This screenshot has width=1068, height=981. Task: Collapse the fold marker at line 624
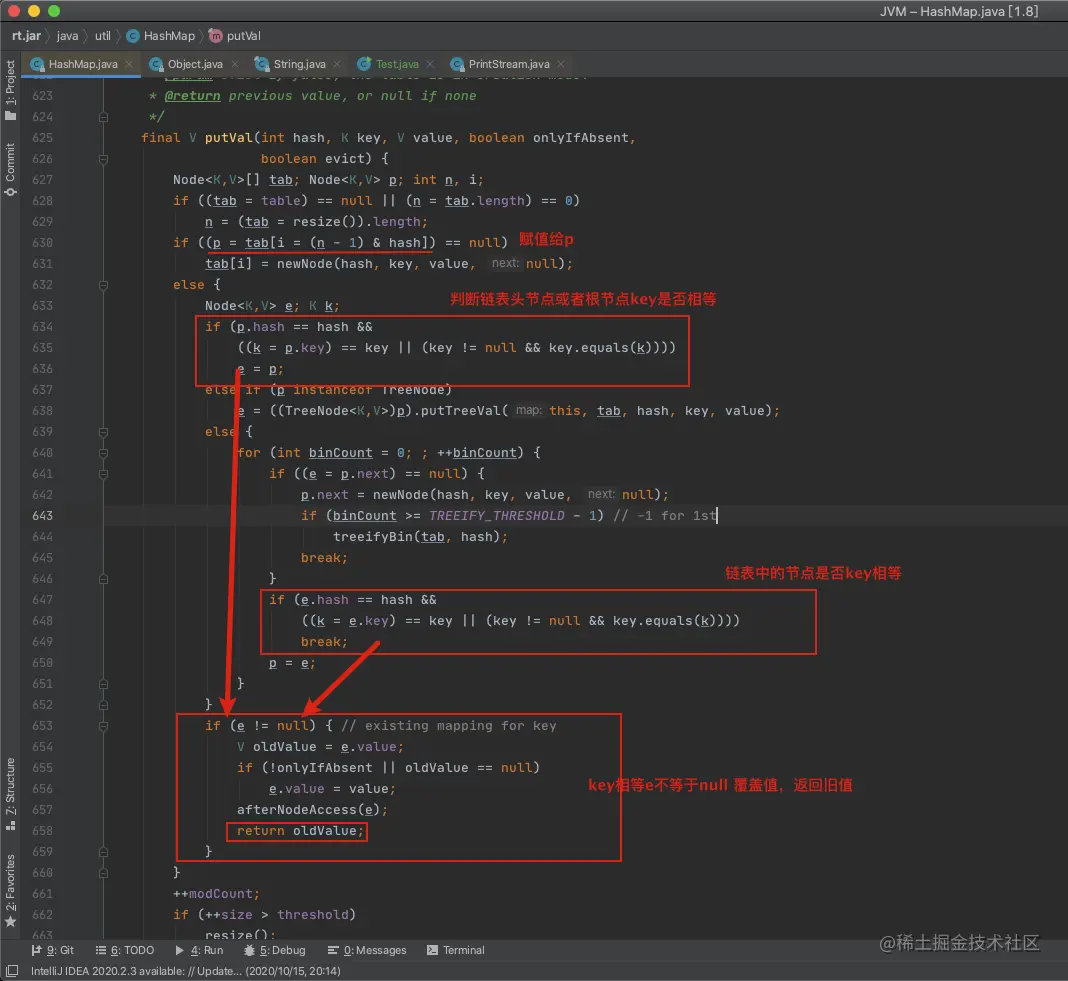point(104,117)
